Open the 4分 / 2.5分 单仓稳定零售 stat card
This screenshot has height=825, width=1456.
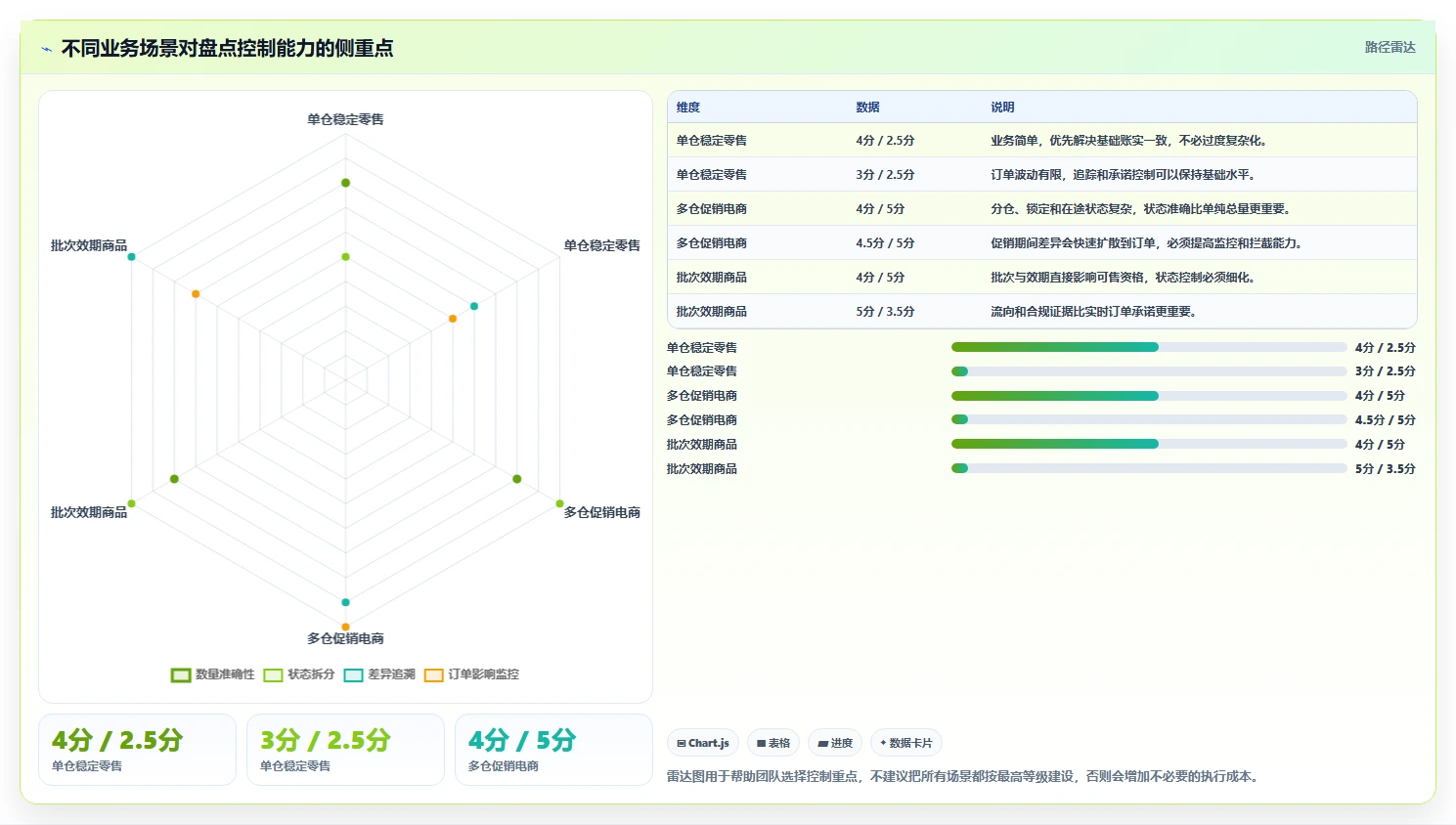(137, 750)
